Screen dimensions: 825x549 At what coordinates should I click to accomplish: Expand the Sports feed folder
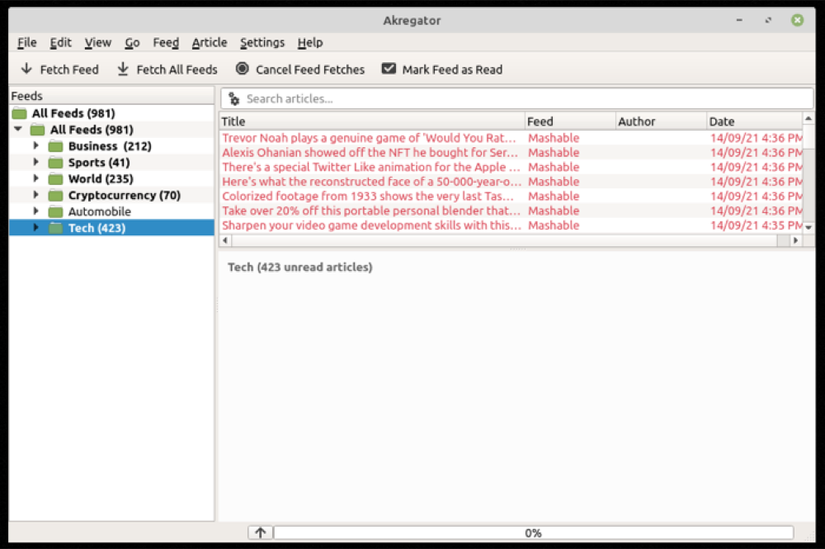tap(36, 162)
